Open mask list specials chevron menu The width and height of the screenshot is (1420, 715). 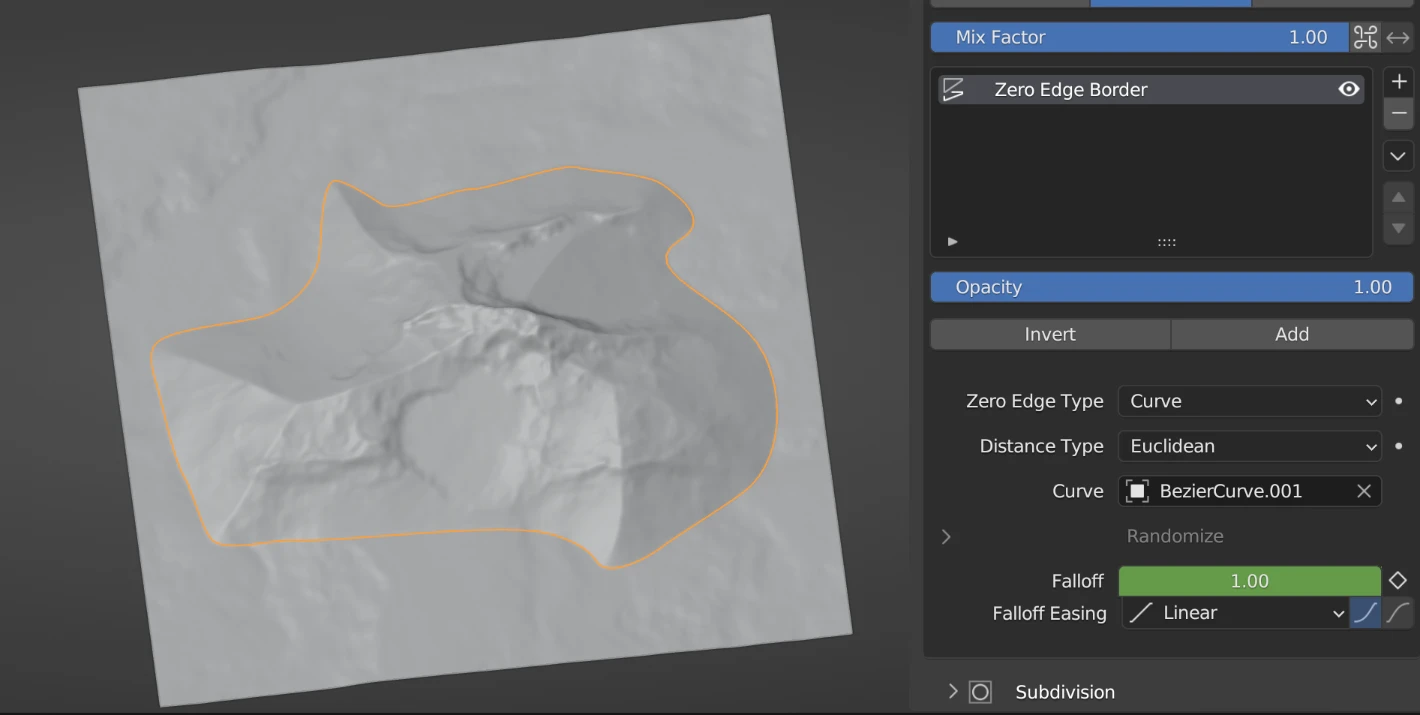pyautogui.click(x=1398, y=156)
